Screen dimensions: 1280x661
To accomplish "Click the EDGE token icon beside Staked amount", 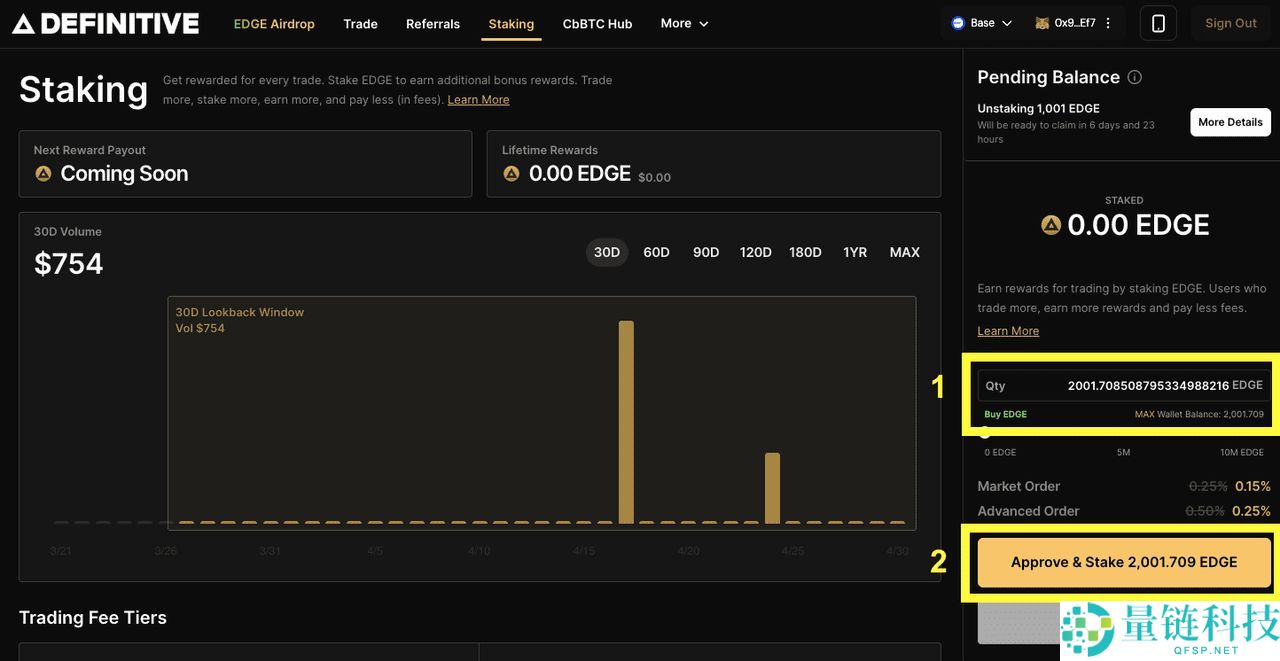I will (1050, 225).
